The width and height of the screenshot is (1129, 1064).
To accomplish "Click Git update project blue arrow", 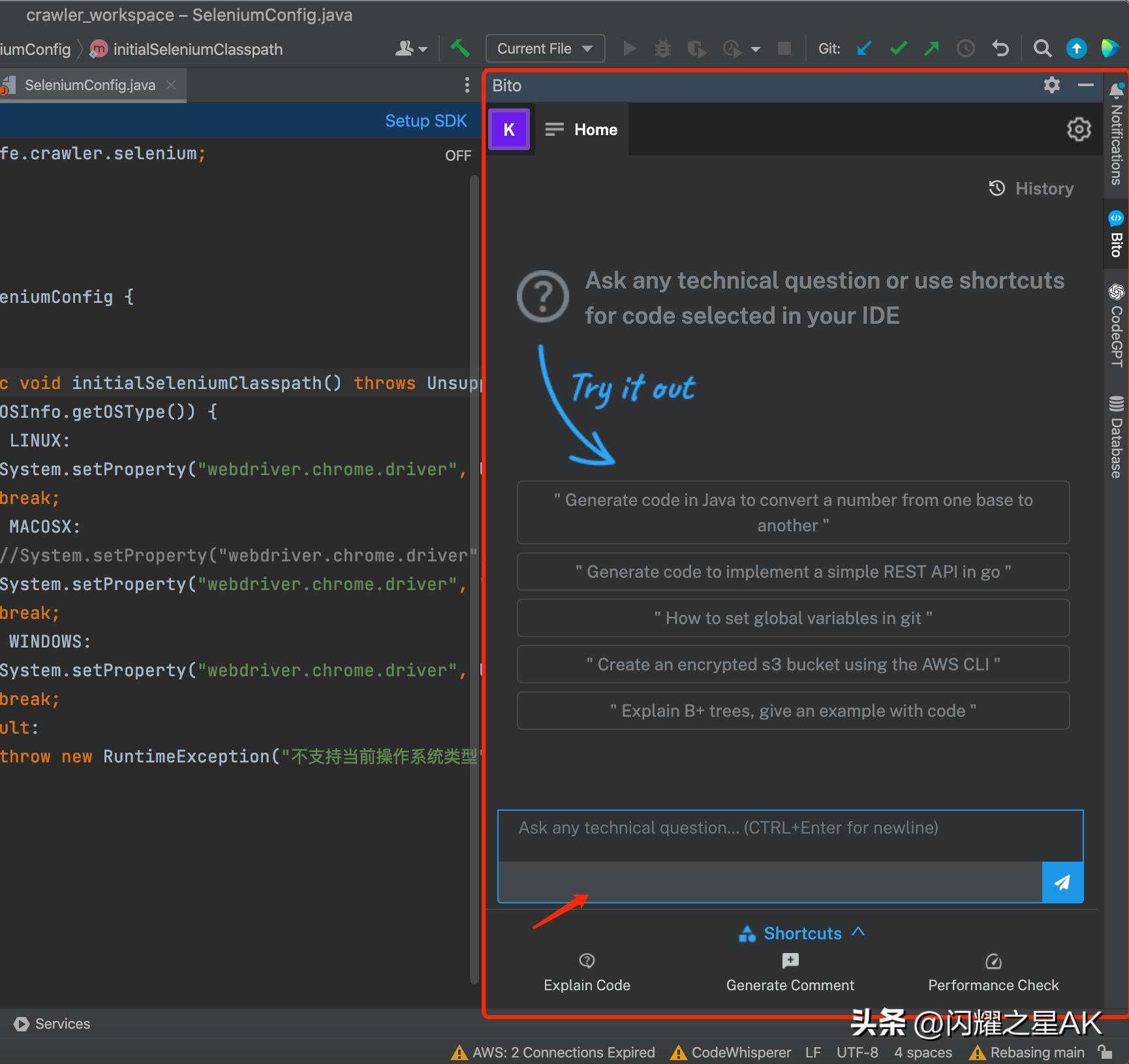I will [x=864, y=48].
